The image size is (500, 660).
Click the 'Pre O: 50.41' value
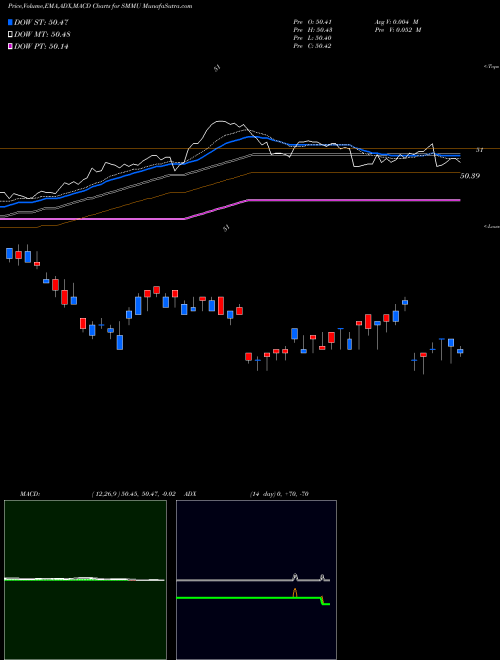pyautogui.click(x=314, y=22)
